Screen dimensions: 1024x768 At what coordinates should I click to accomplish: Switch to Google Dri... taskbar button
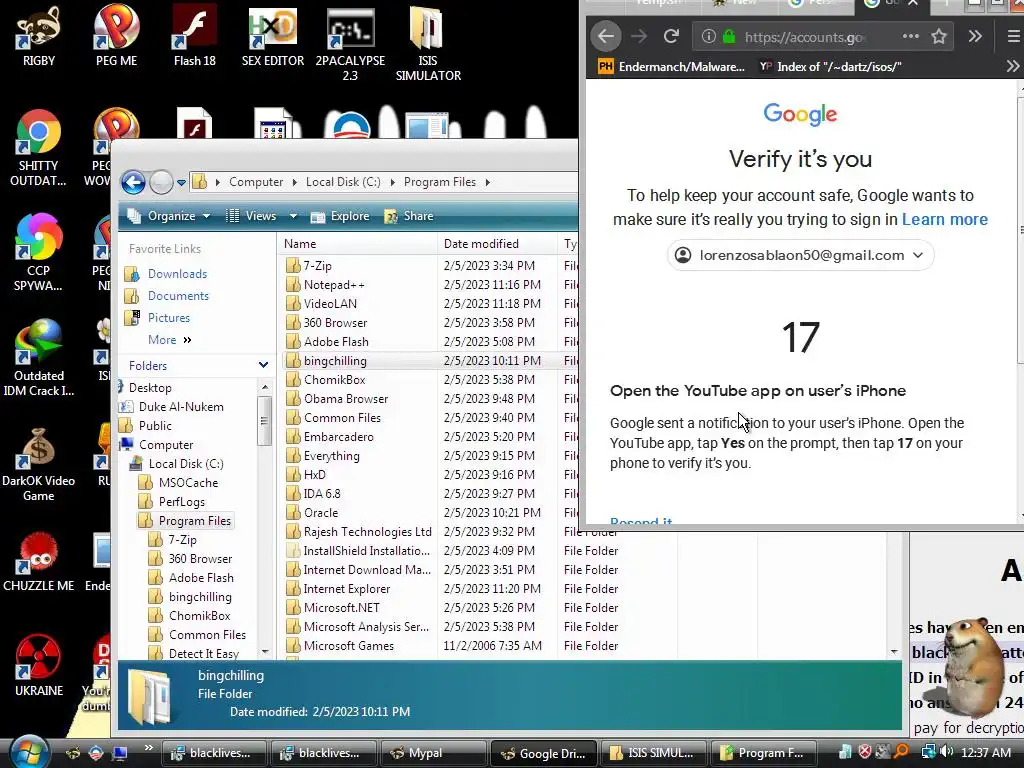(x=543, y=753)
